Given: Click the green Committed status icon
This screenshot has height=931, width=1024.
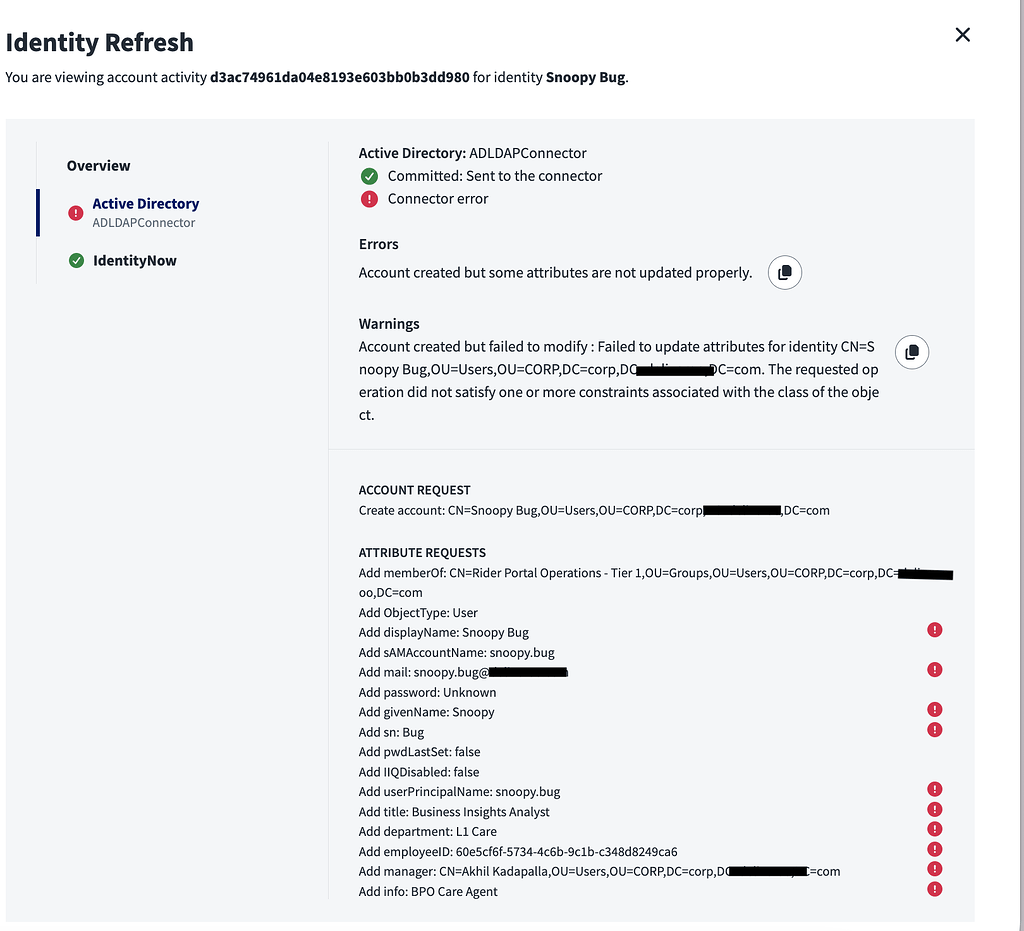Looking at the screenshot, I should [369, 175].
